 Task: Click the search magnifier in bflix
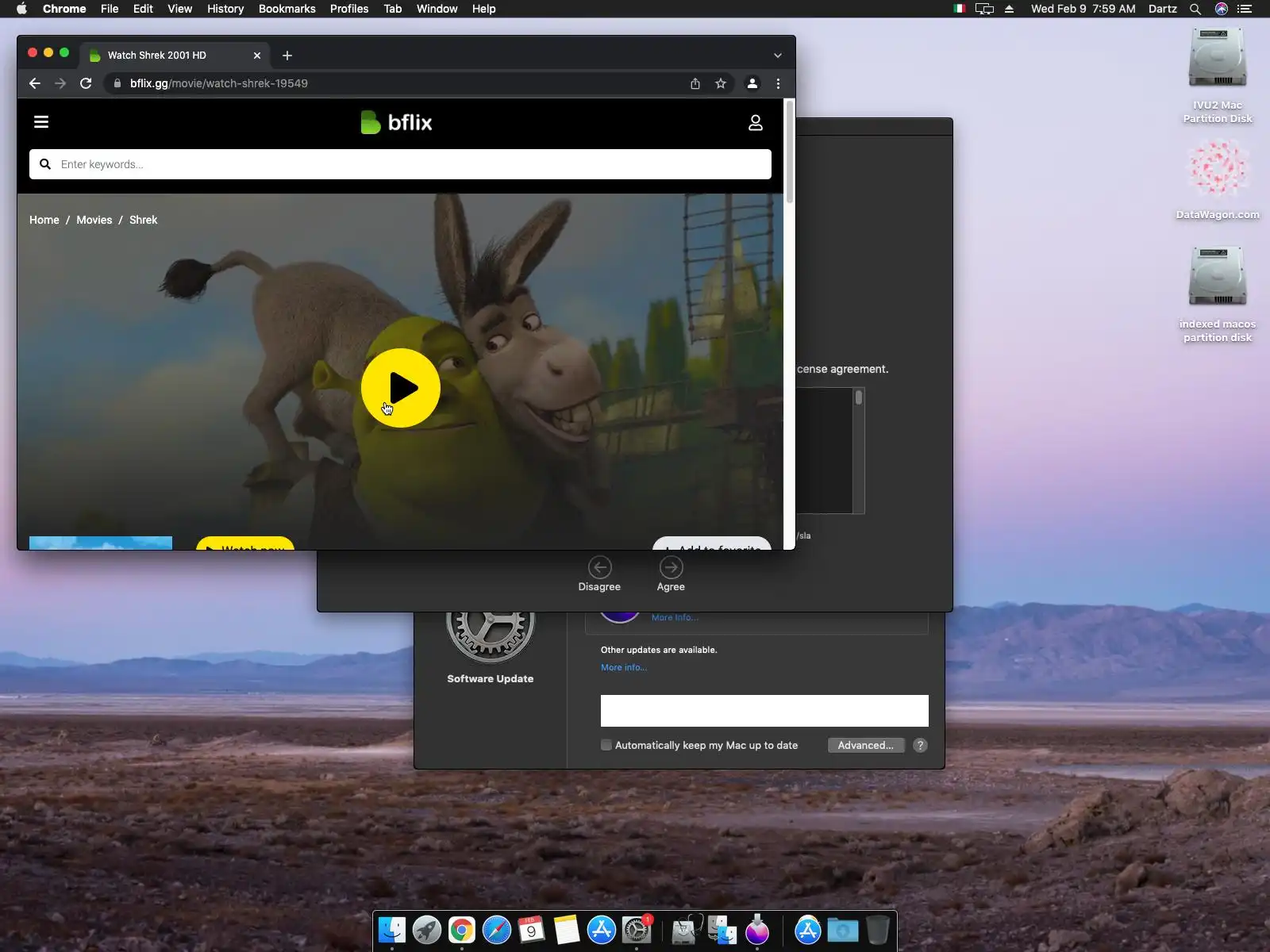45,164
